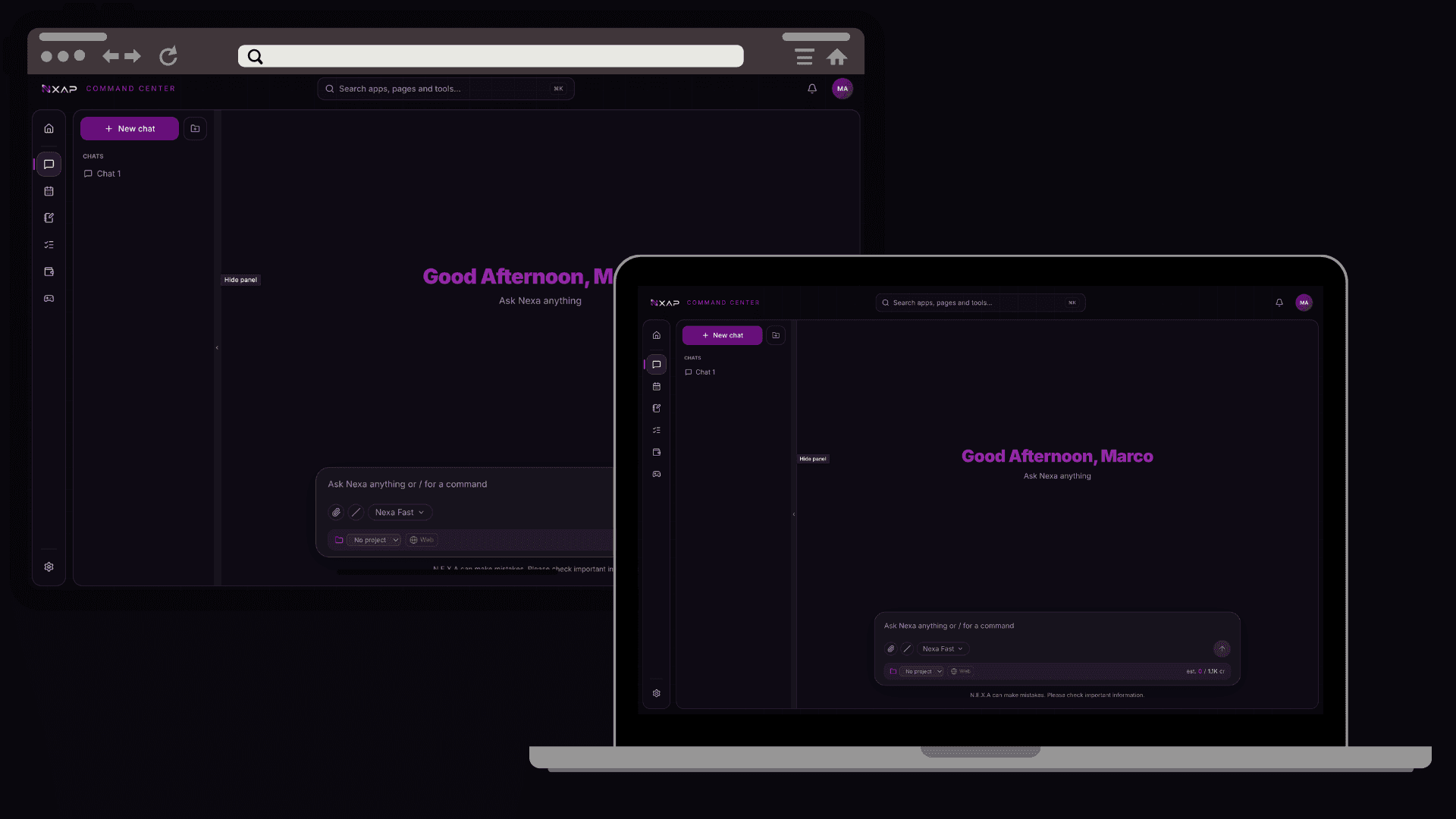Click new folder icon in browser window
The width and height of the screenshot is (1456, 819).
point(195,129)
